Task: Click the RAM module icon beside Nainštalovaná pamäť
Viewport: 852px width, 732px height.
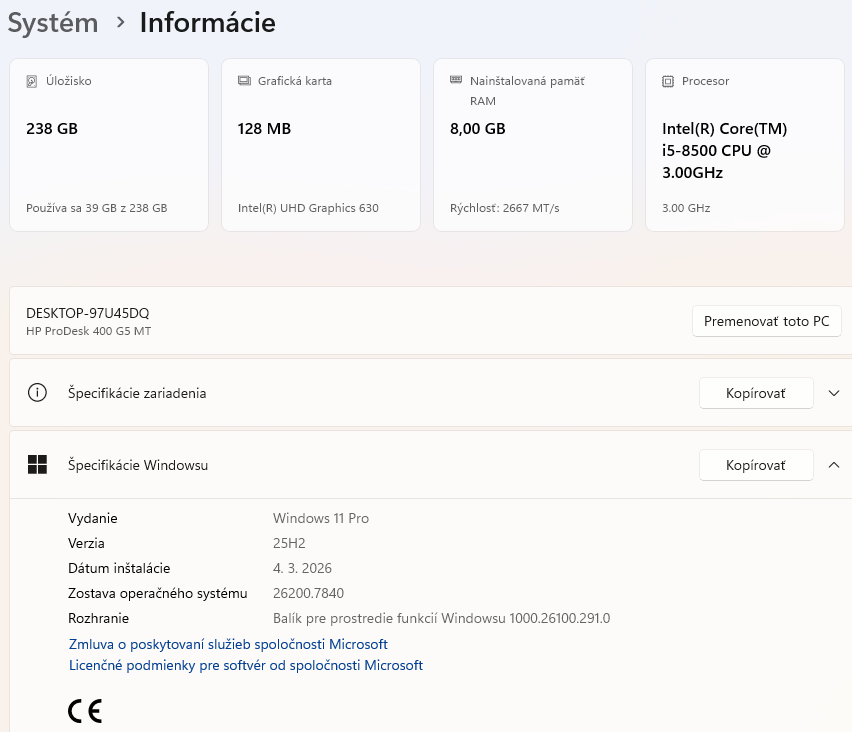Action: click(456, 80)
